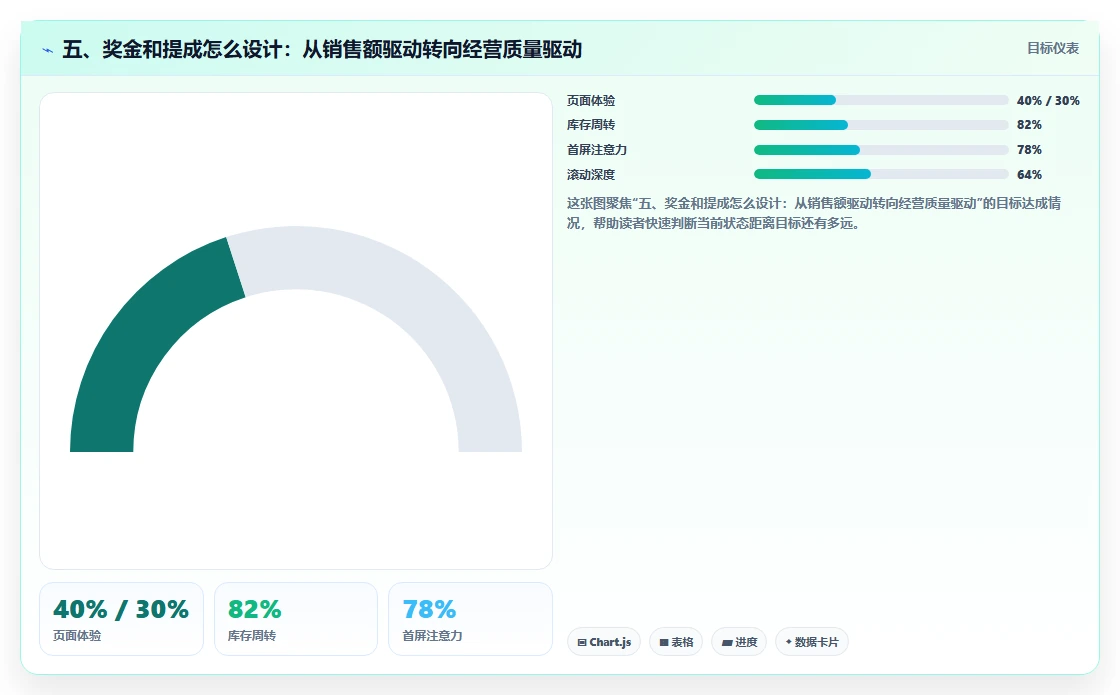Click the 40% / 30% value in progress list

[x=1048, y=101]
